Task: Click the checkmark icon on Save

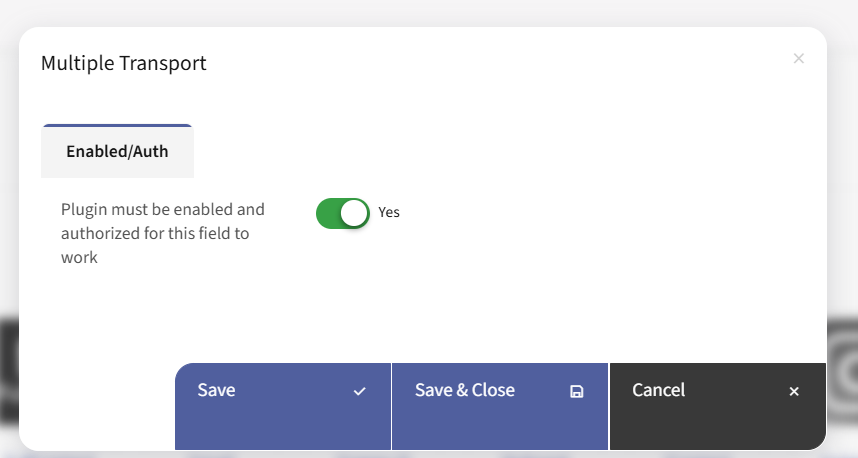Action: point(360,392)
